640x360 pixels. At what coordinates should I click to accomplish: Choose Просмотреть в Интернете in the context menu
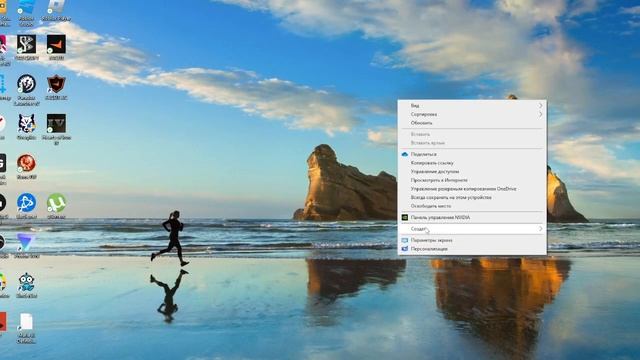[472, 180]
